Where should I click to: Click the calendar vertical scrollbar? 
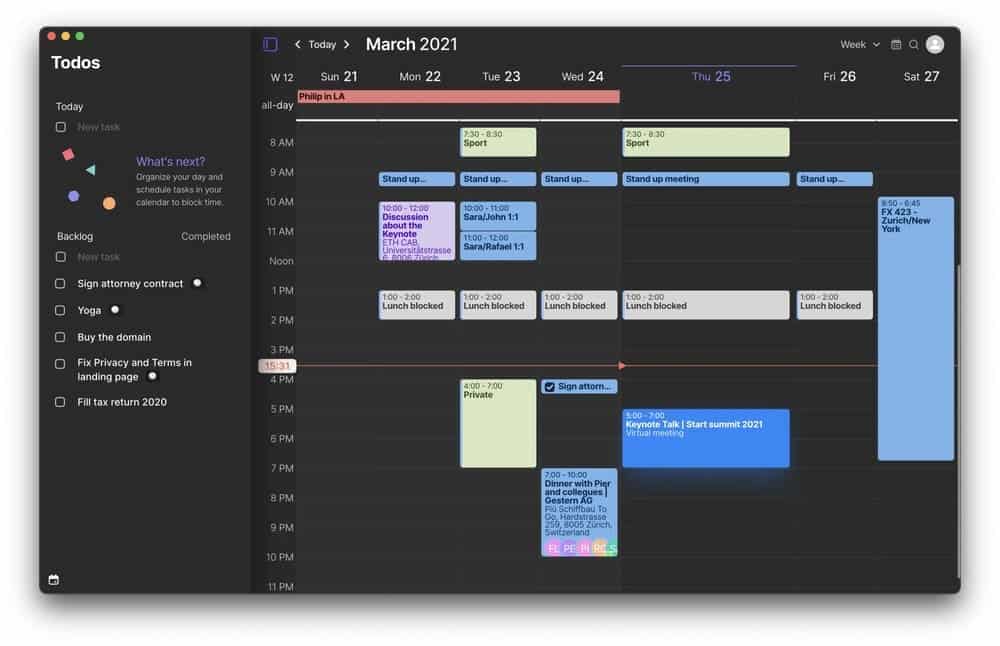point(958,421)
